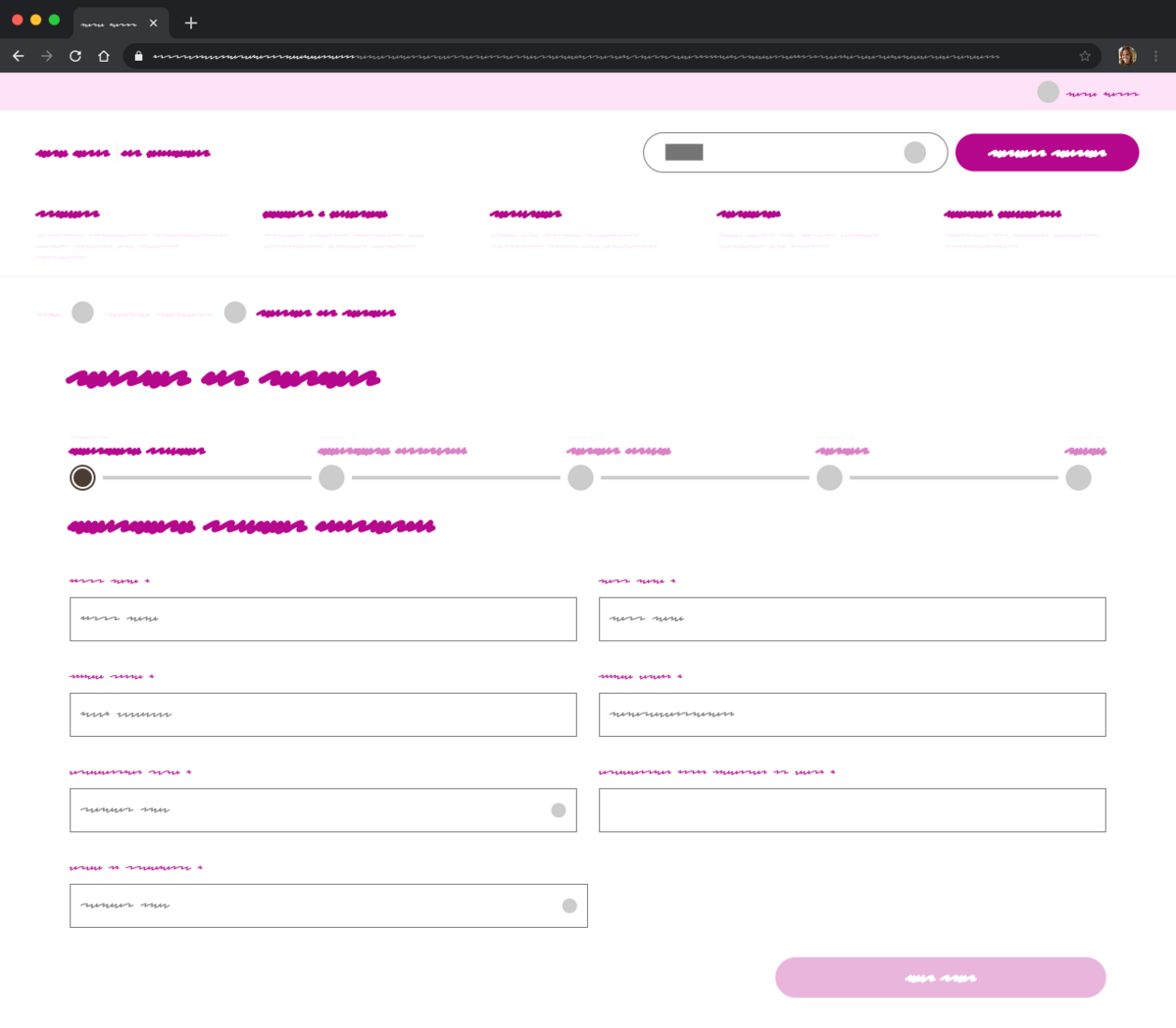Click the solid magenta button beside search
Image resolution: width=1176 pixels, height=1028 pixels.
[x=1047, y=152]
